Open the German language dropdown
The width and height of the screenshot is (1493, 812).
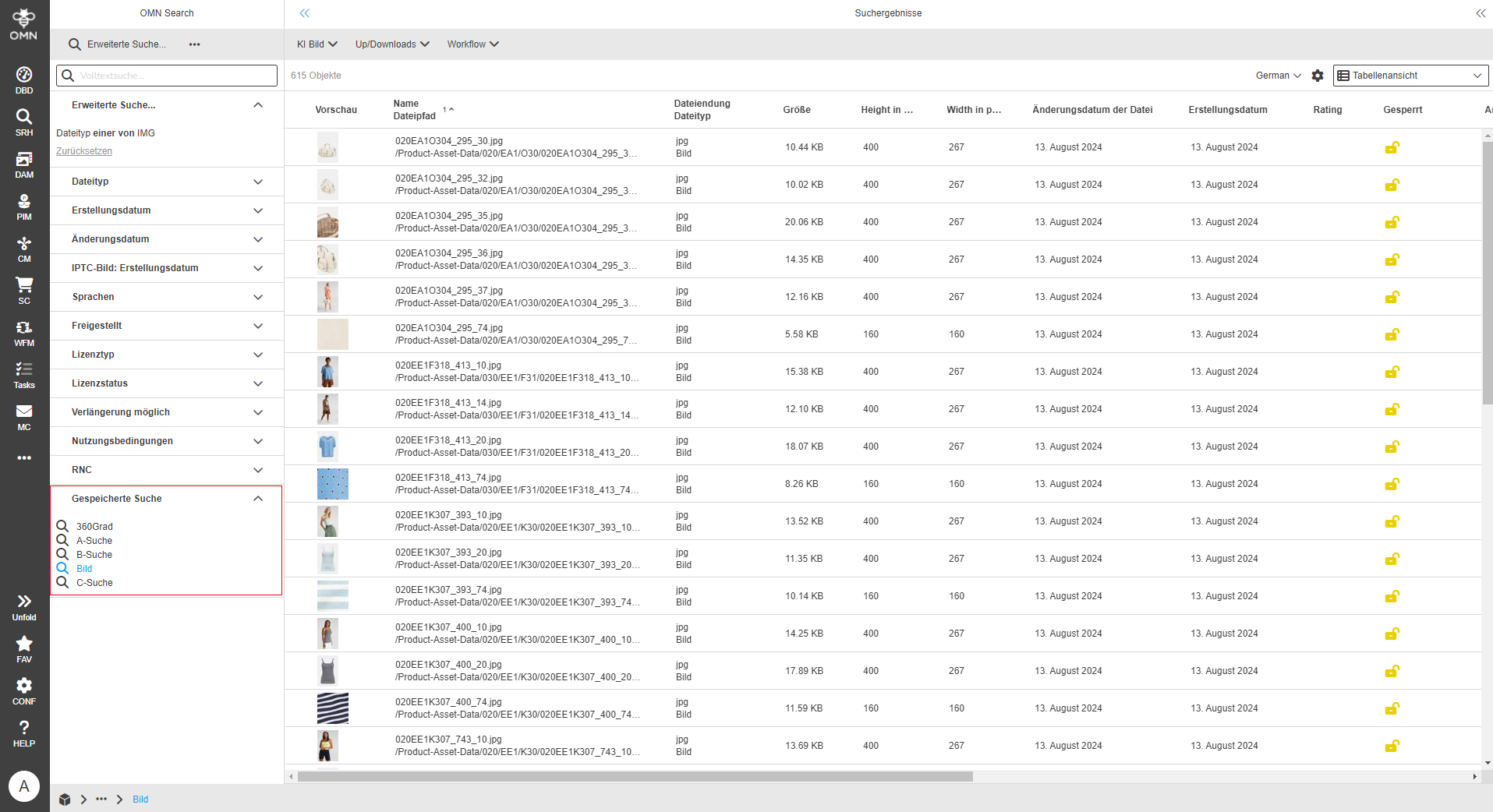(1276, 76)
